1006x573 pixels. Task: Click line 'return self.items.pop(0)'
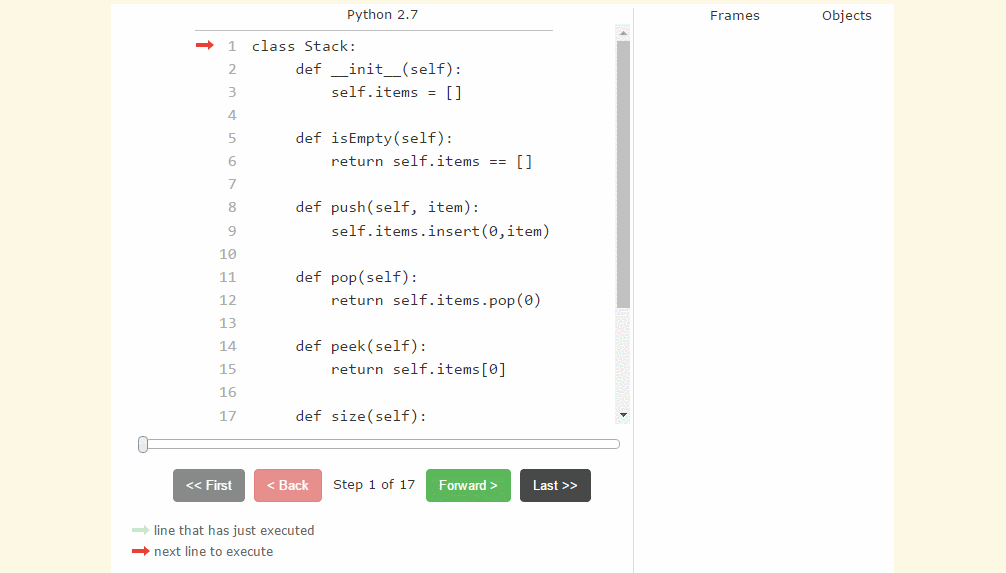pyautogui.click(x=435, y=300)
